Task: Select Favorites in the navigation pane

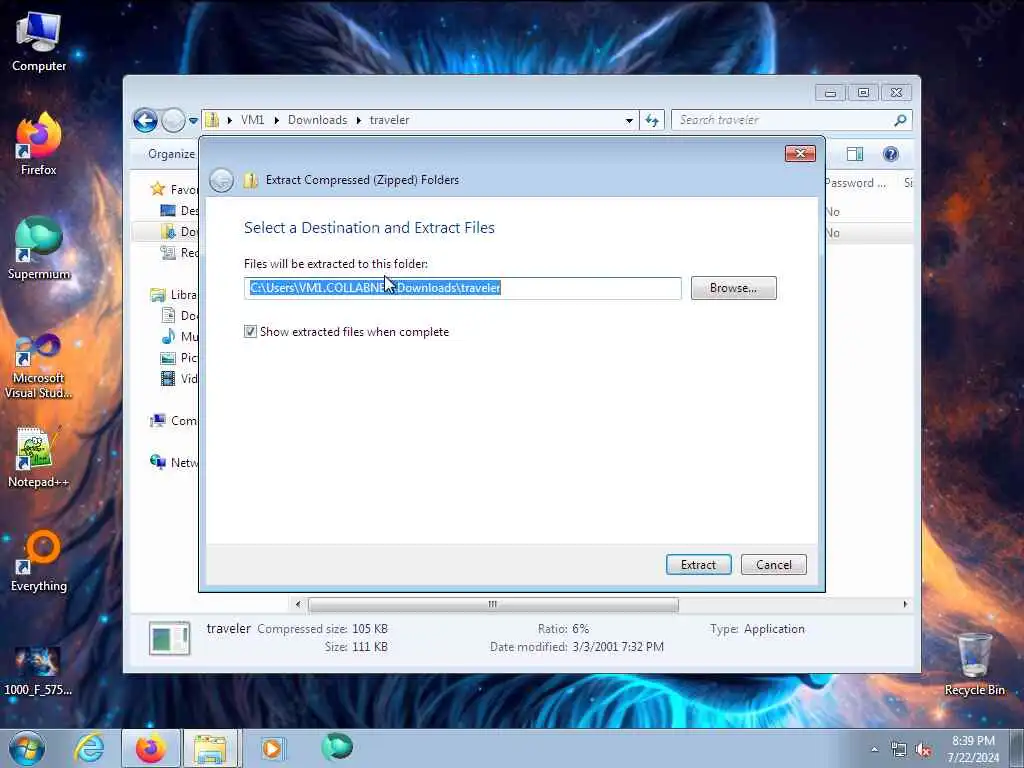Action: (174, 189)
